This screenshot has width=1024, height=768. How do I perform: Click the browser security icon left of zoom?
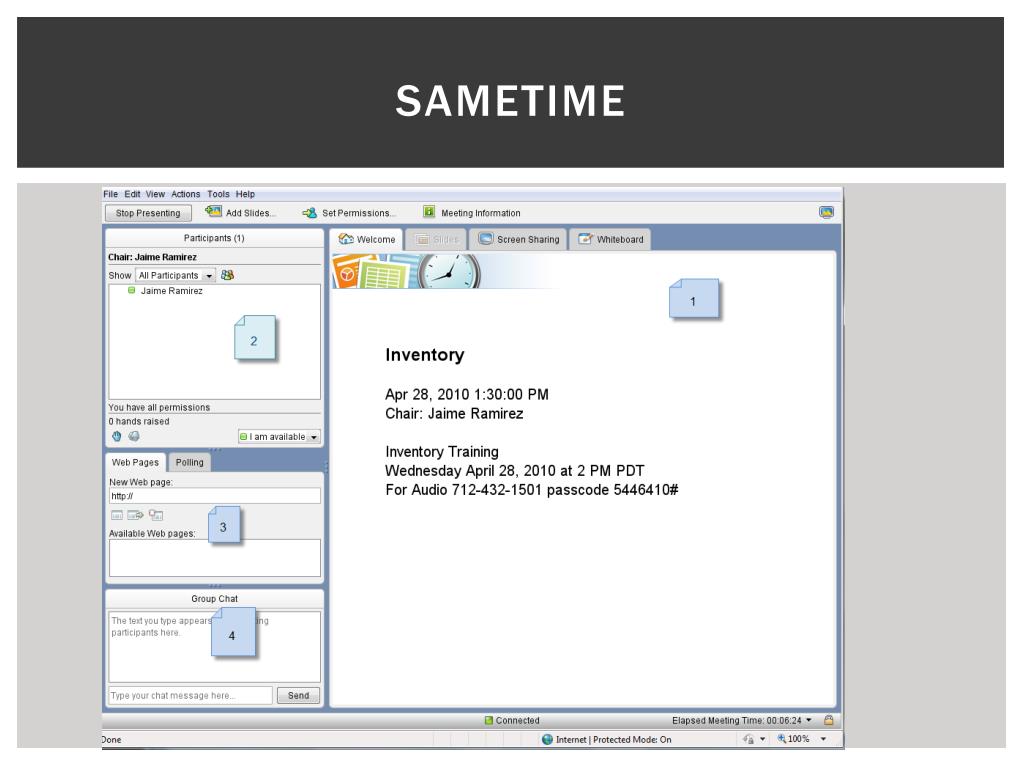[748, 739]
